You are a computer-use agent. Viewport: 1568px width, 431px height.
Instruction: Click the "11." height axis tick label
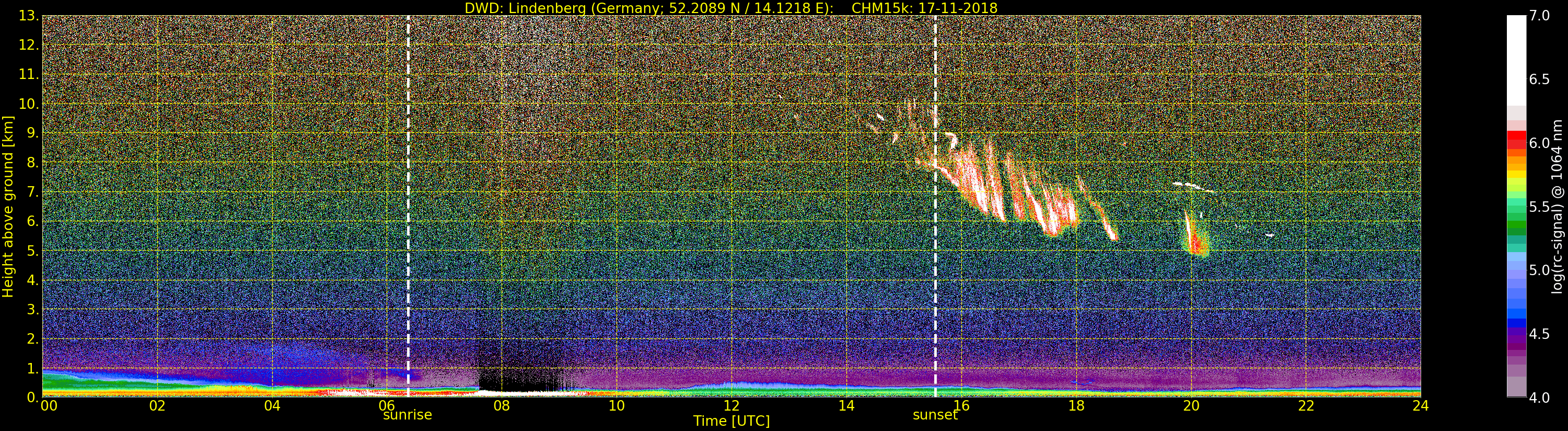coord(29,74)
